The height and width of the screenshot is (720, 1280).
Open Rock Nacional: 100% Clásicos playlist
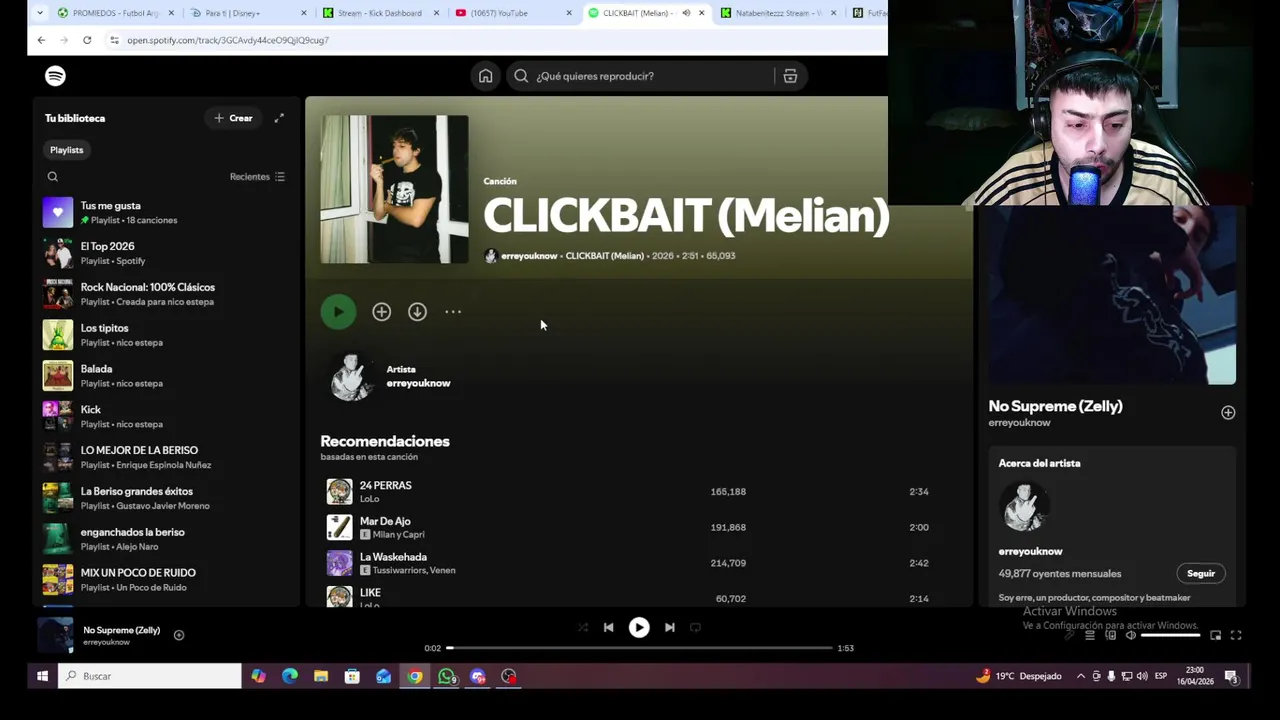coord(165,294)
